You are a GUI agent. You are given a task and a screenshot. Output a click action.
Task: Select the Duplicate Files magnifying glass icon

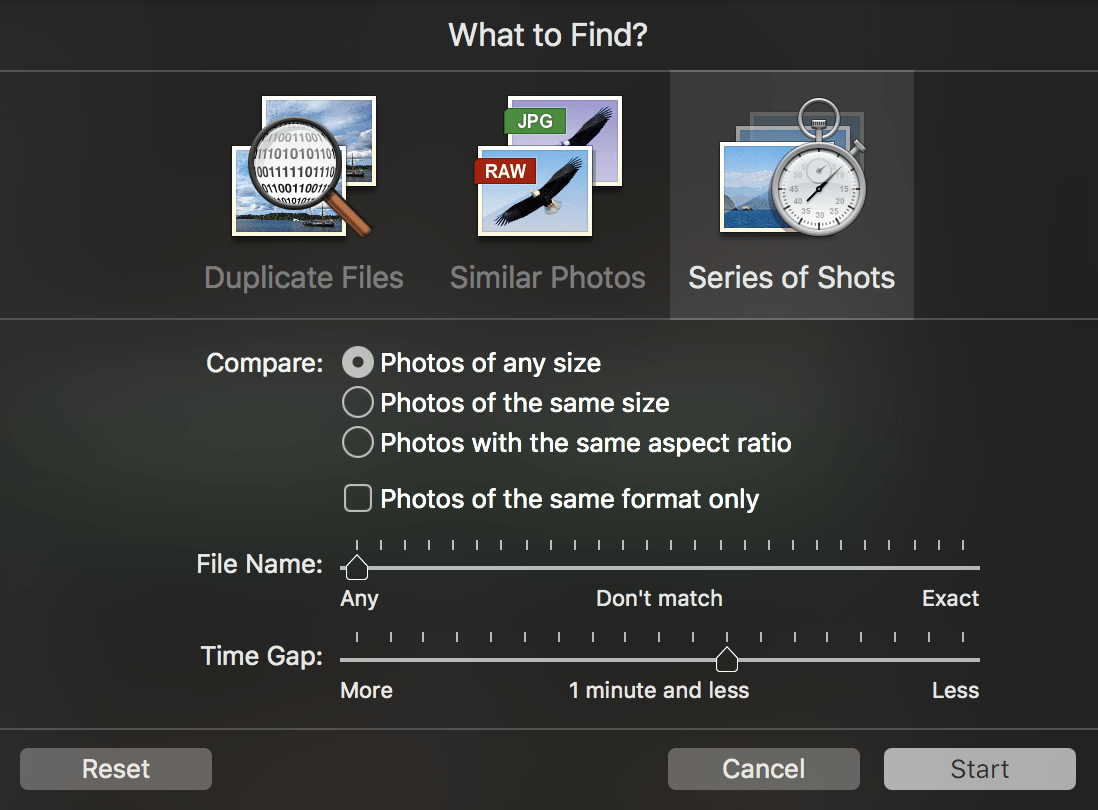tap(303, 167)
